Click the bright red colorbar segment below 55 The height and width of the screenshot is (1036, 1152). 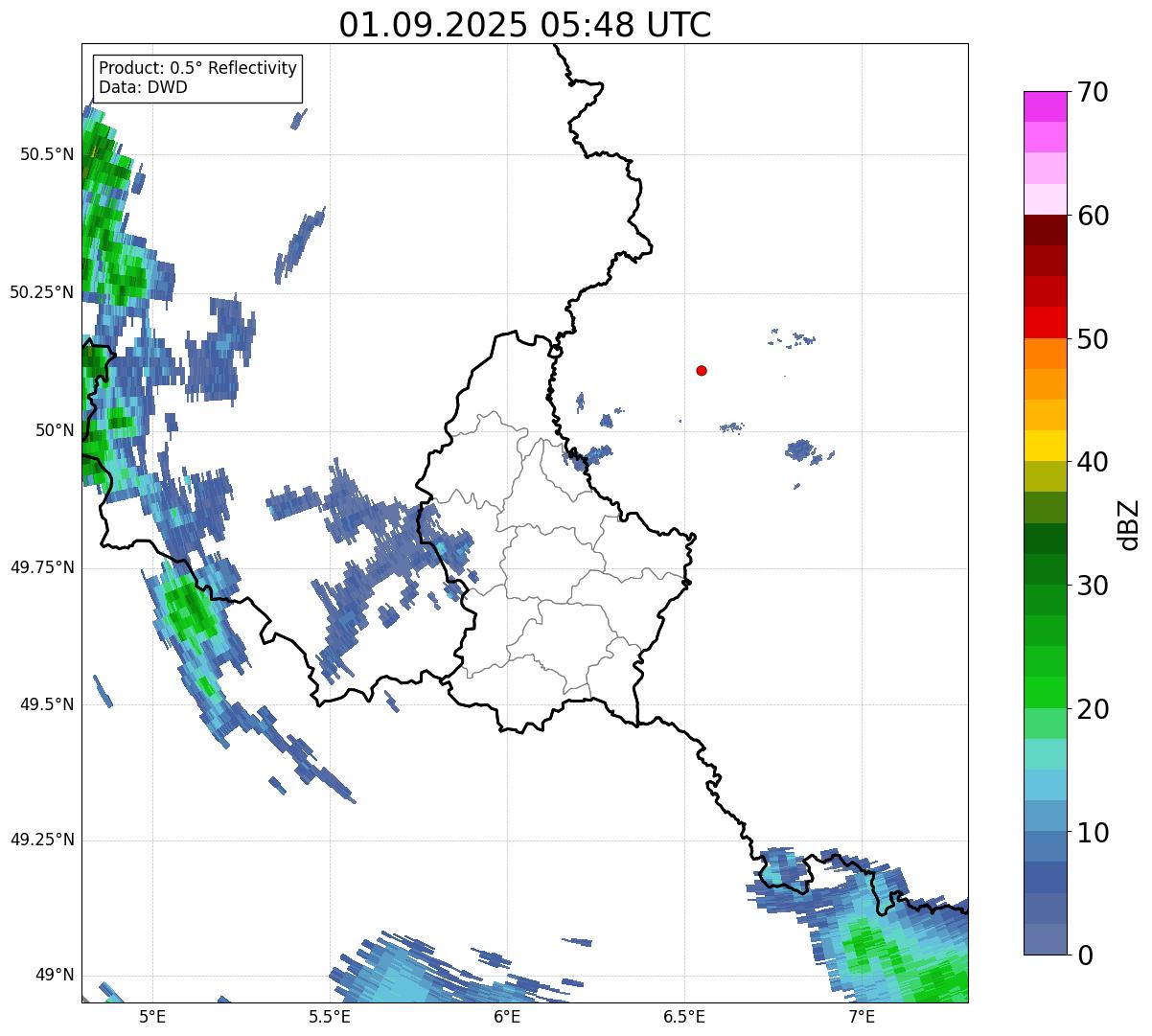point(1045,322)
